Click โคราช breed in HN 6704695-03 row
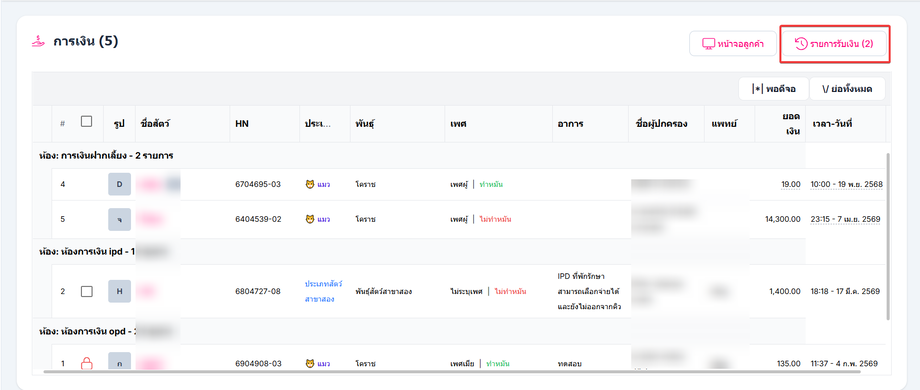 coord(365,185)
